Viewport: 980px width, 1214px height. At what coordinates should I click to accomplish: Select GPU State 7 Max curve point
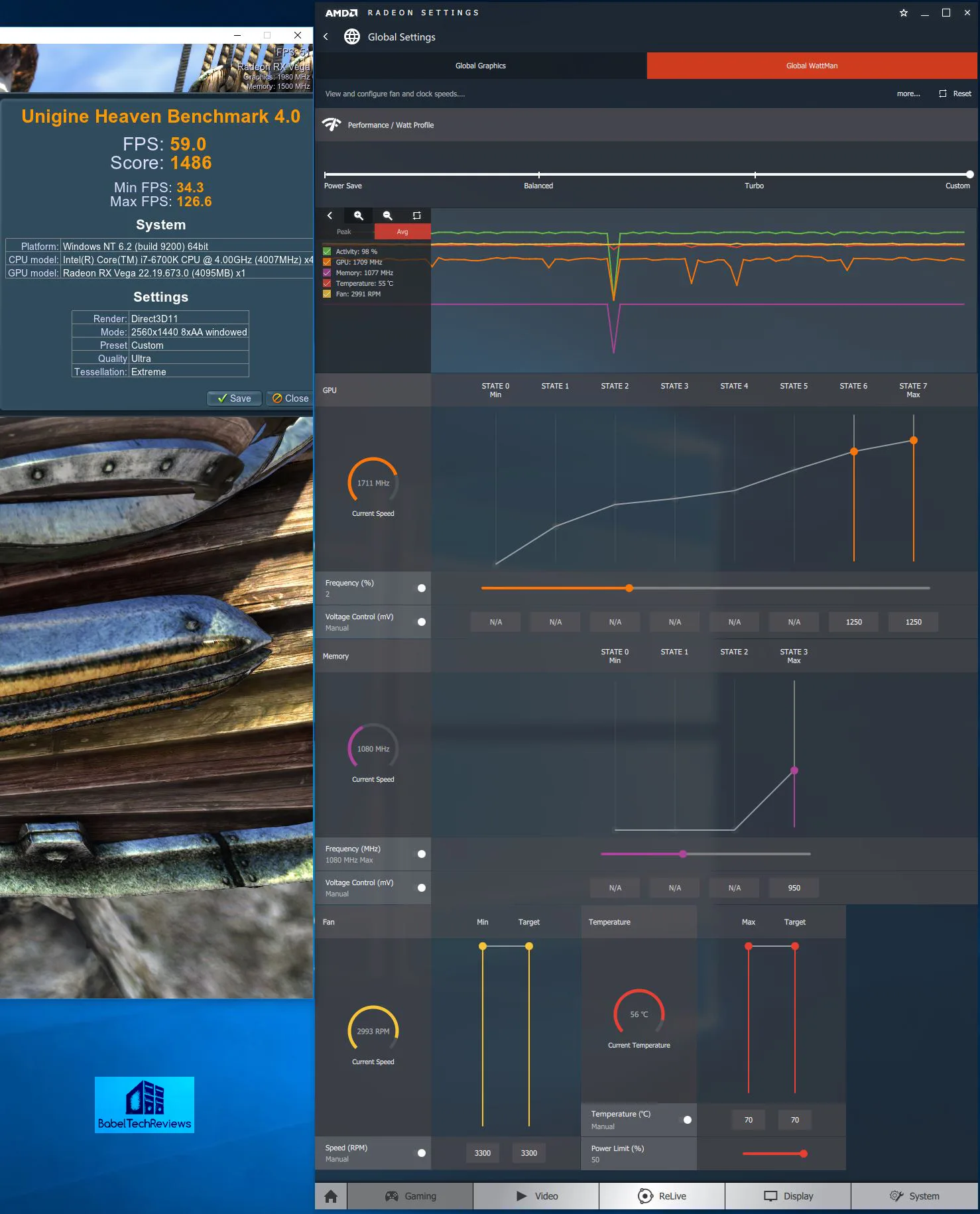click(x=914, y=440)
